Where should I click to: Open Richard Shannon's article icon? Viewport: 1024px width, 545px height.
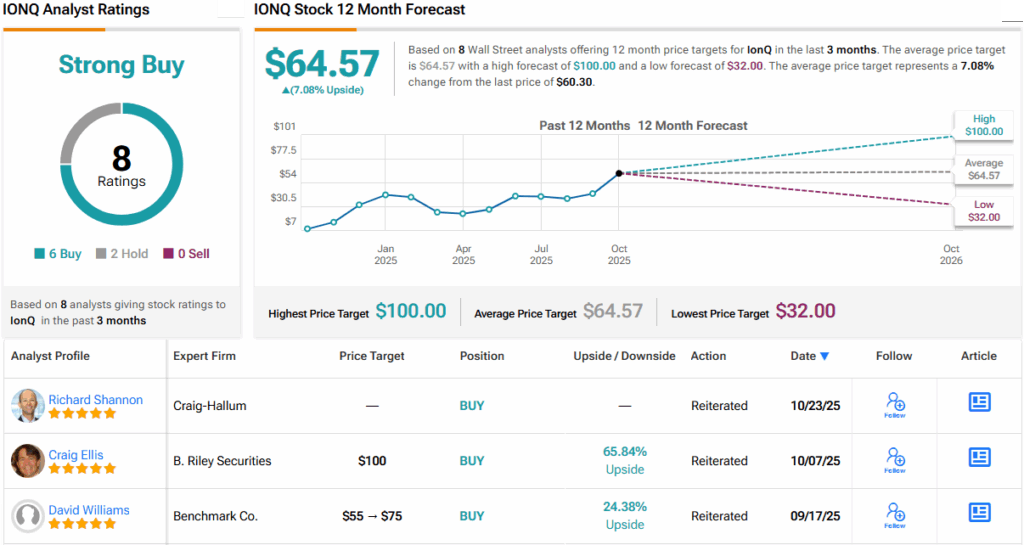click(979, 402)
